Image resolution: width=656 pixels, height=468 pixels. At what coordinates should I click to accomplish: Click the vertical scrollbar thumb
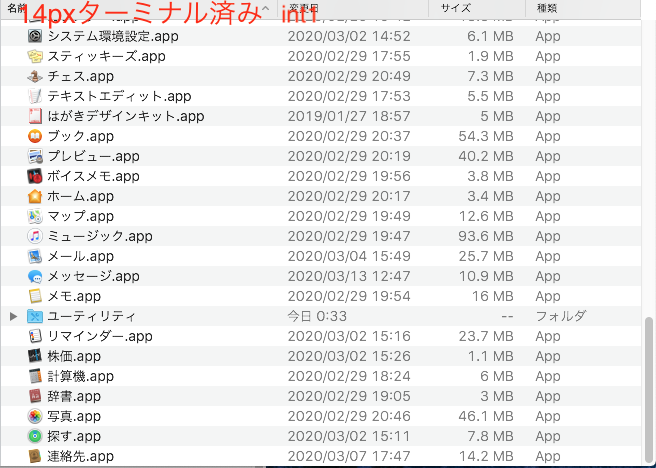[649, 389]
